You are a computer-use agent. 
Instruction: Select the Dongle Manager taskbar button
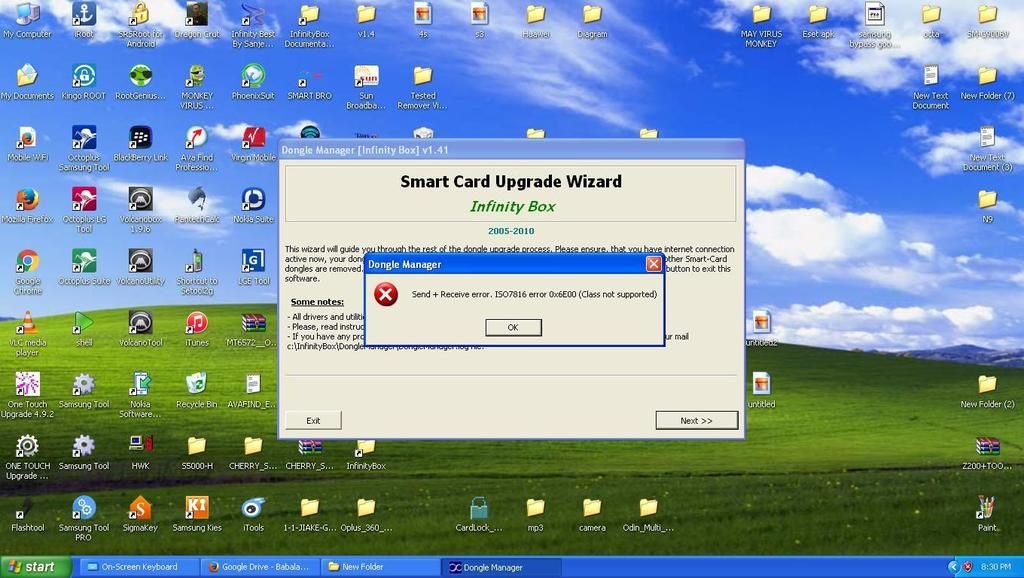click(x=501, y=567)
